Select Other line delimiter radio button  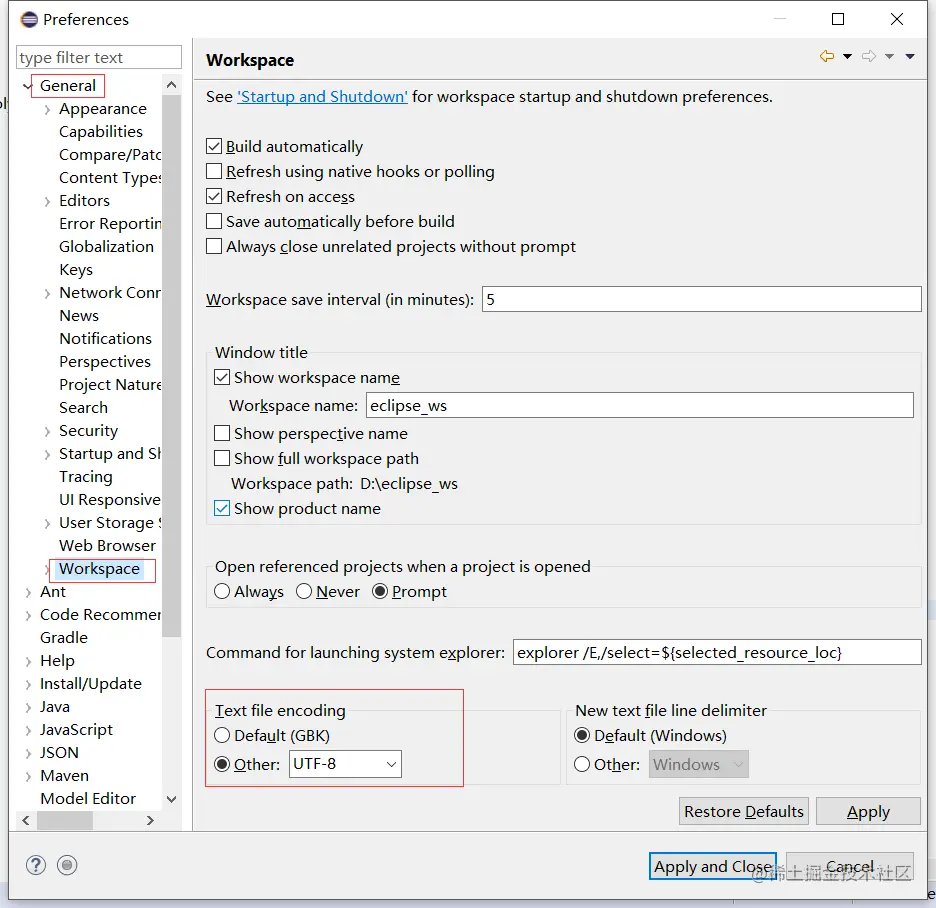[x=581, y=765]
